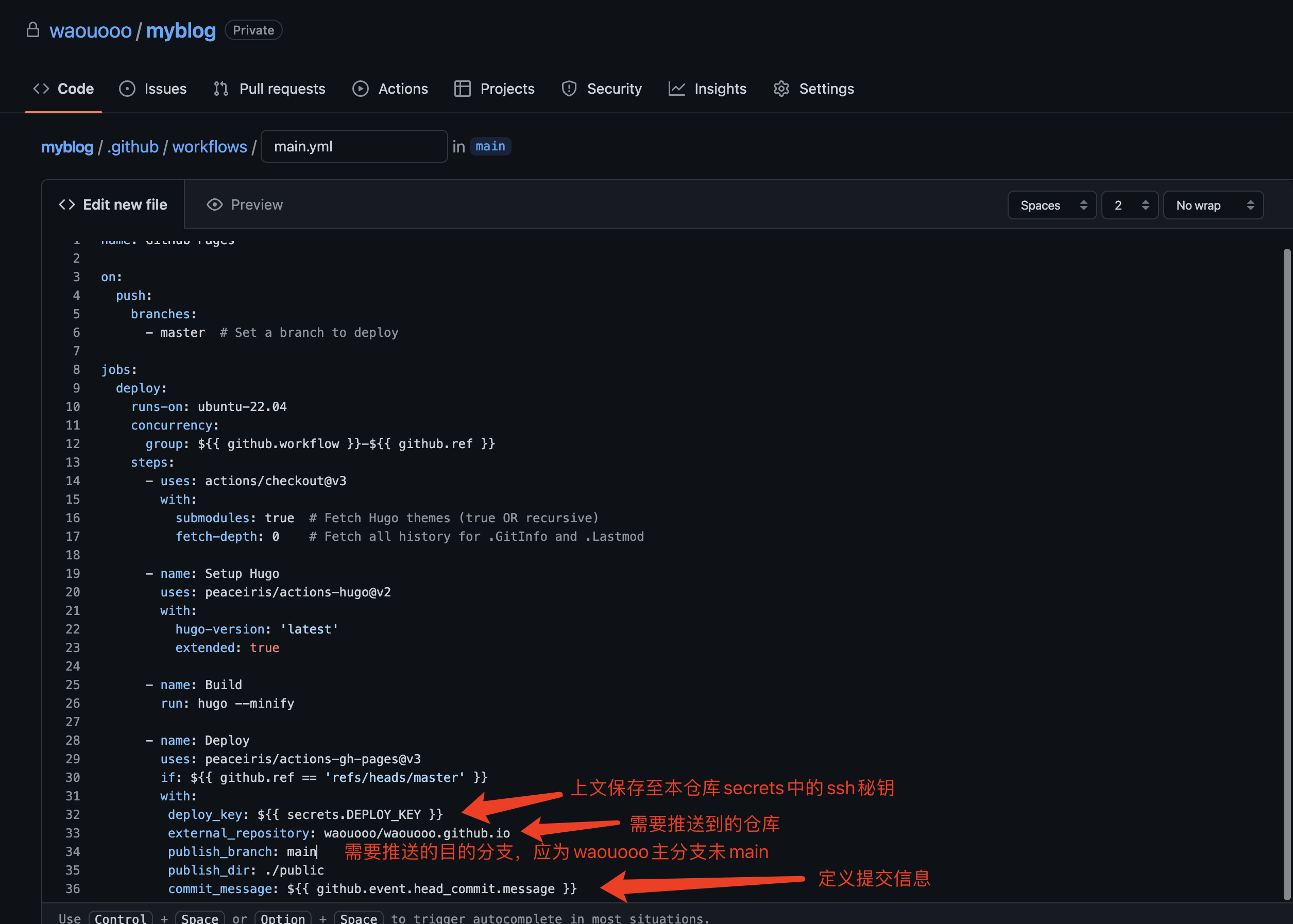This screenshot has width=1293, height=924.
Task: Click the lock icon beside repository name
Action: pos(33,29)
